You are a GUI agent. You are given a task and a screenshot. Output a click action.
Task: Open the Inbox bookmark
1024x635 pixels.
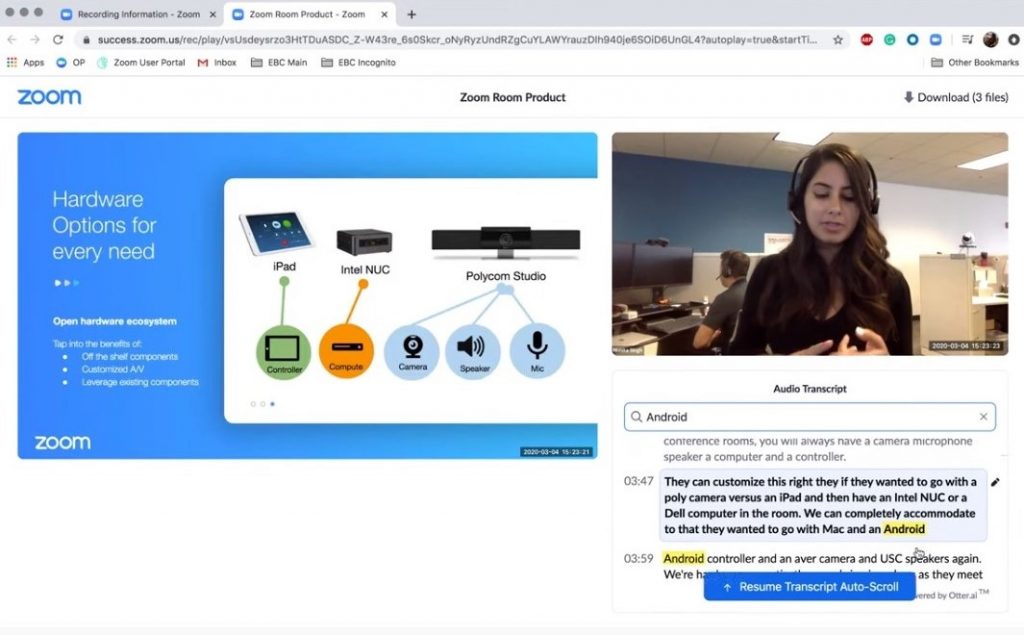pyautogui.click(x=217, y=62)
